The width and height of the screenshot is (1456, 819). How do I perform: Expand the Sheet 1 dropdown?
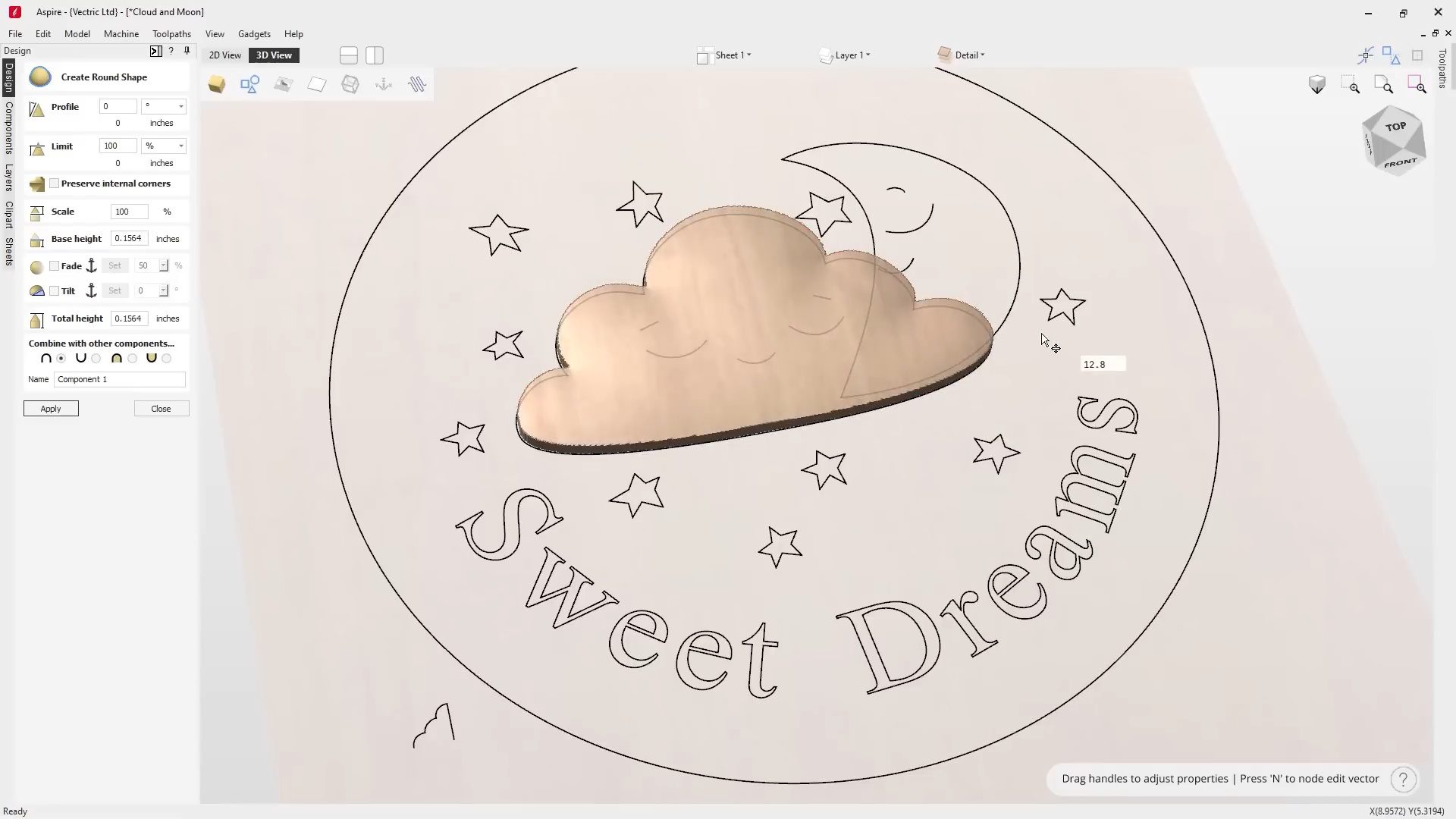pos(733,55)
